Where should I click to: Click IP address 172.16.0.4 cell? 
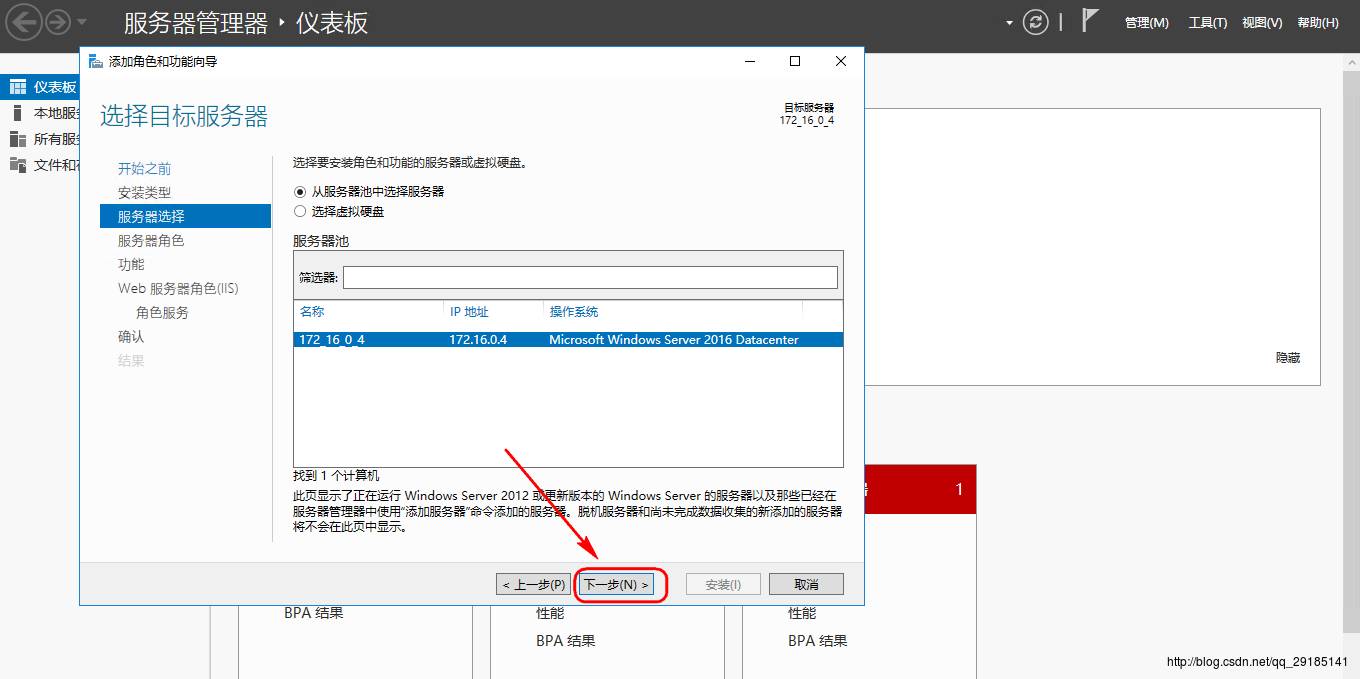pyautogui.click(x=478, y=340)
